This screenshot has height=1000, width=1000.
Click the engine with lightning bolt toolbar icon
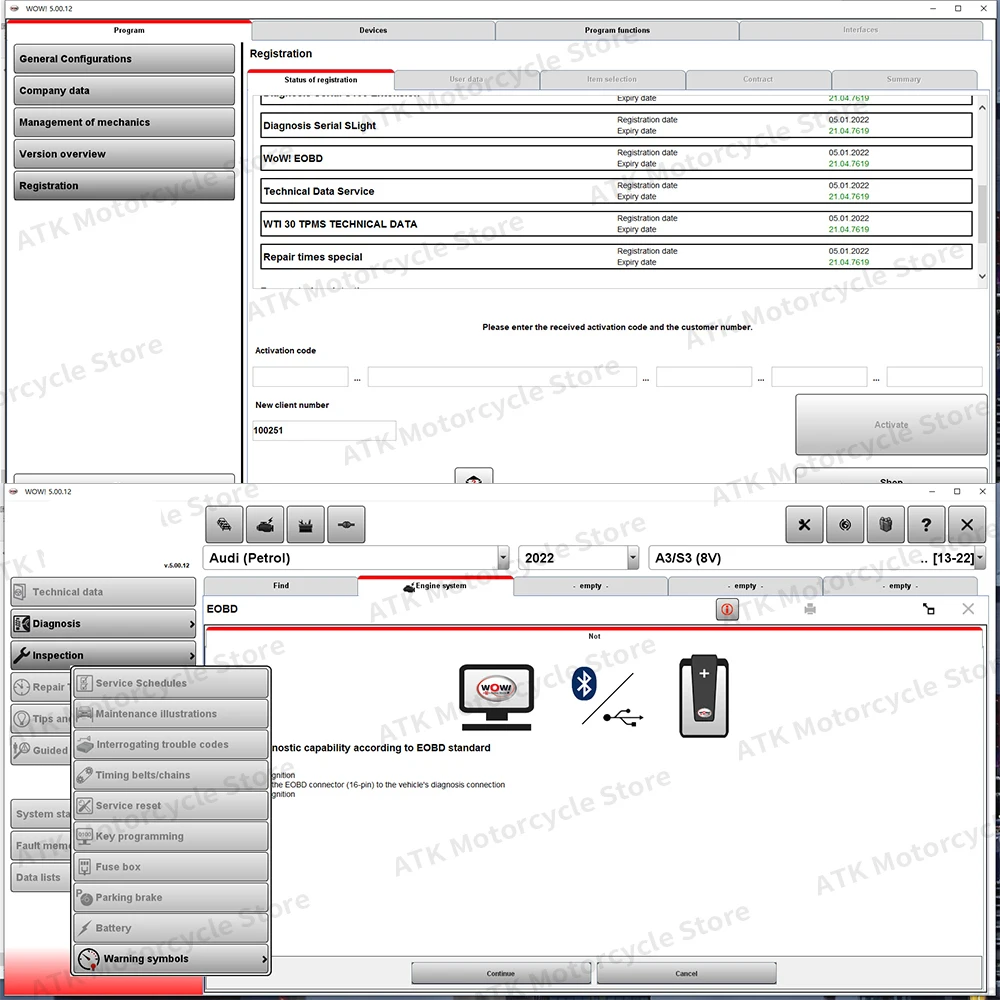click(x=265, y=524)
